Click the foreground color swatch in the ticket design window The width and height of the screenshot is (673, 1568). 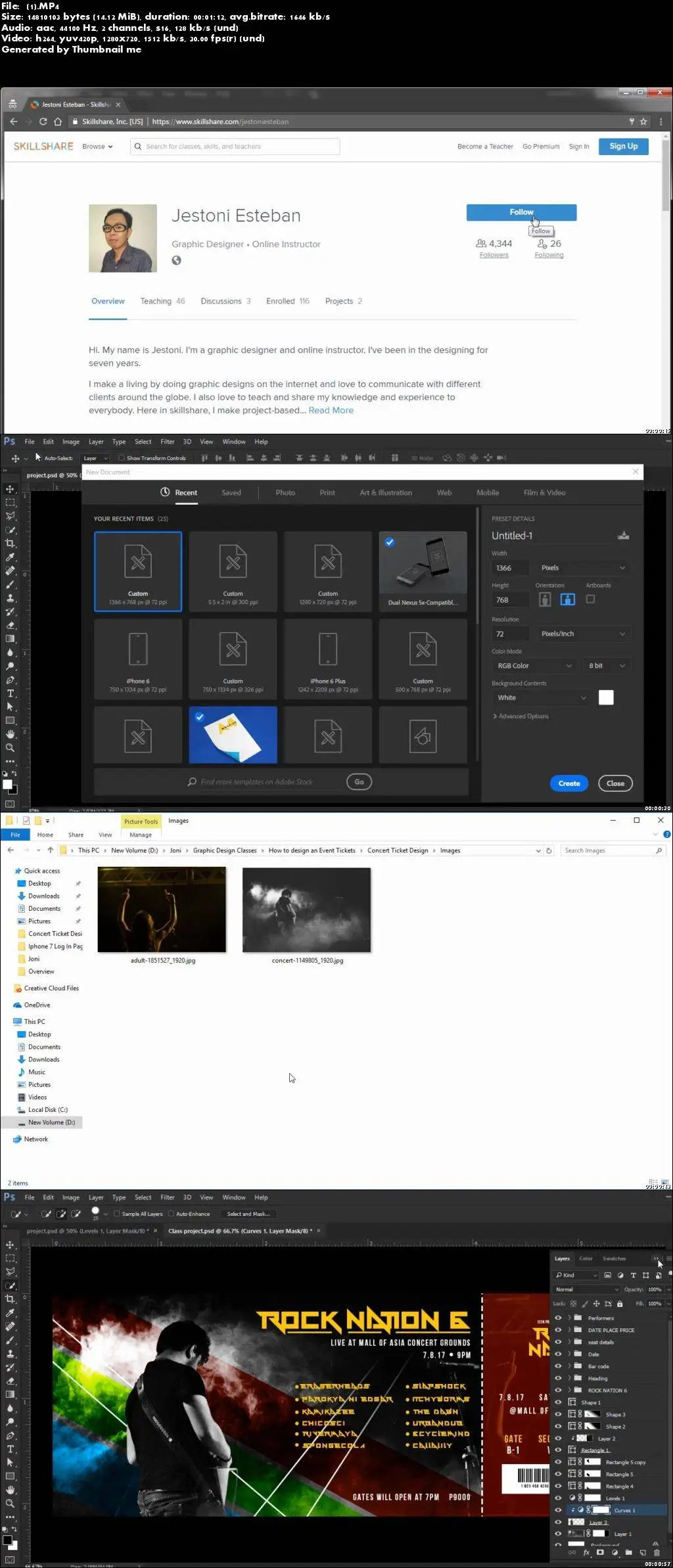coord(7,1539)
